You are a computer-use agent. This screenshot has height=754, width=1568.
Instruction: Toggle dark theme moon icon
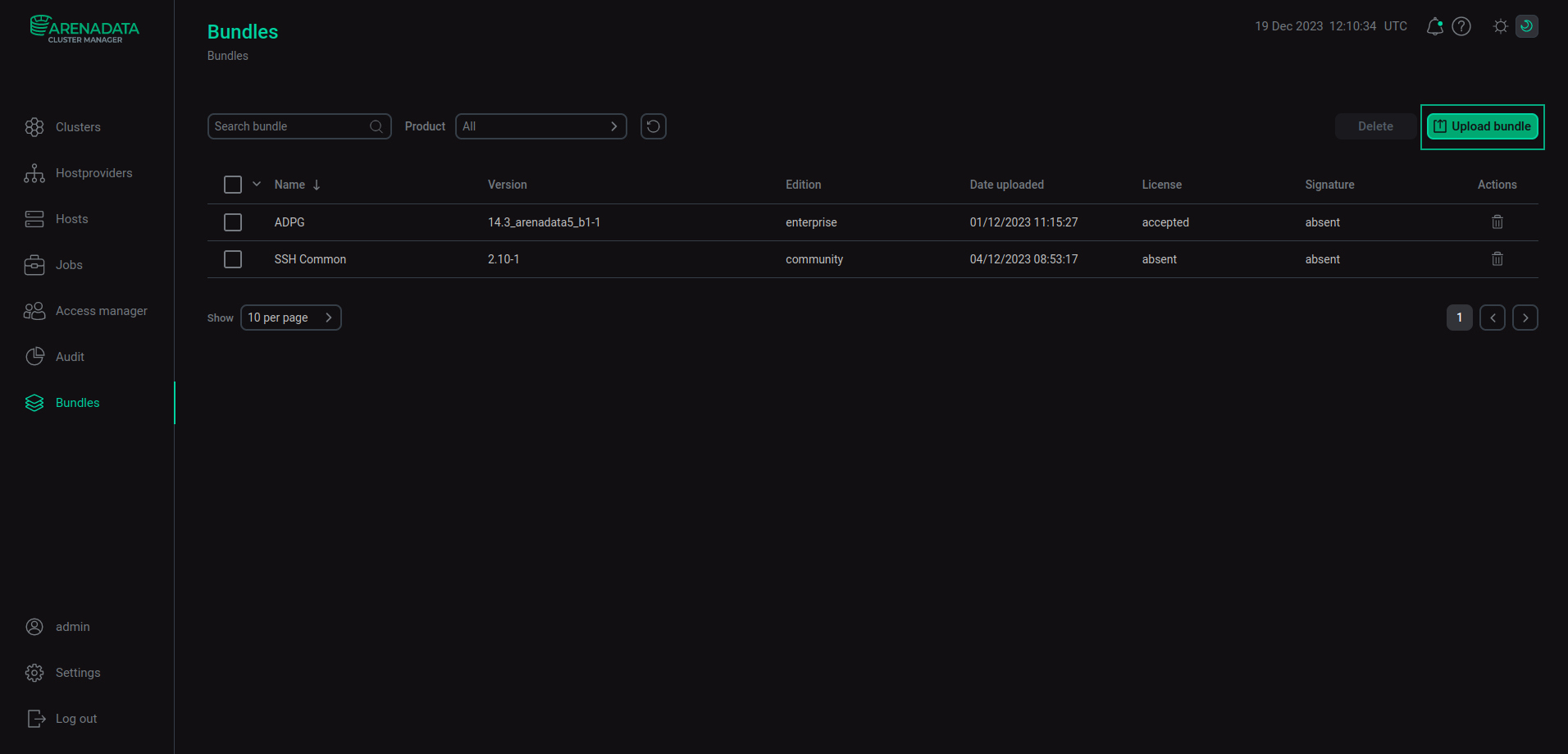[1527, 26]
